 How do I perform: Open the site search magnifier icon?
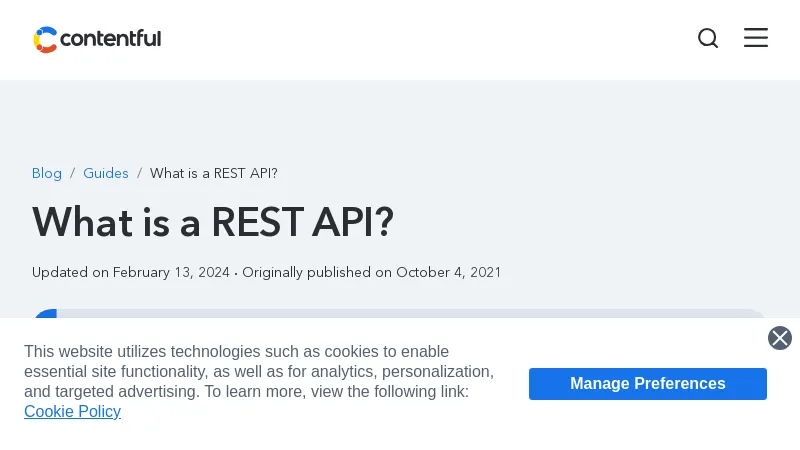[x=708, y=38]
